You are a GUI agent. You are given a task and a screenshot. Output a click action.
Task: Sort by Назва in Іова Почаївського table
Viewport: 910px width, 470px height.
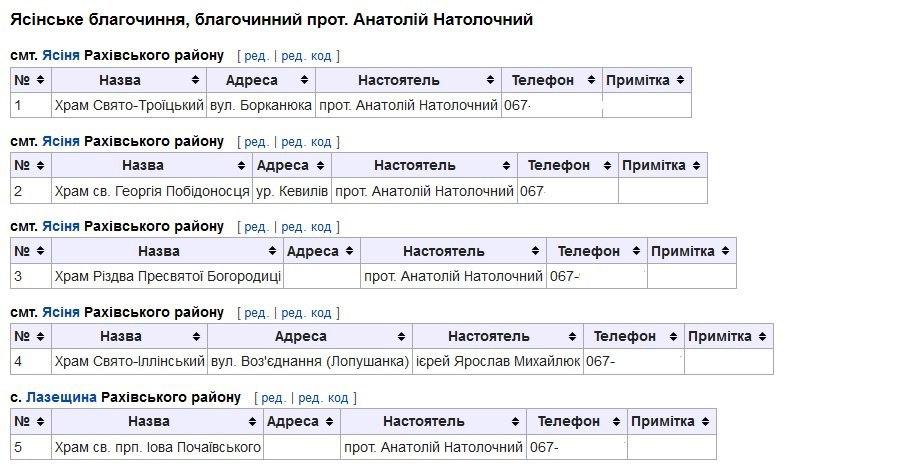point(157,422)
